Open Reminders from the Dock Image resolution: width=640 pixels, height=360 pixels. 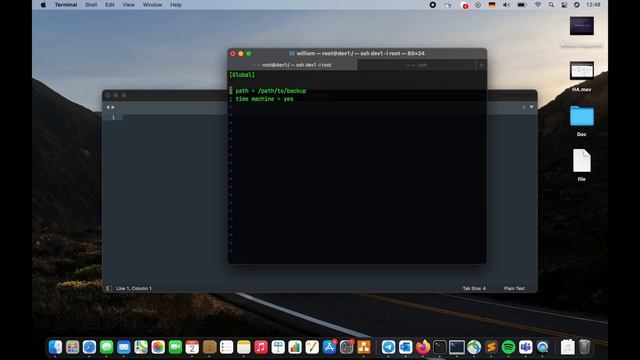point(227,347)
